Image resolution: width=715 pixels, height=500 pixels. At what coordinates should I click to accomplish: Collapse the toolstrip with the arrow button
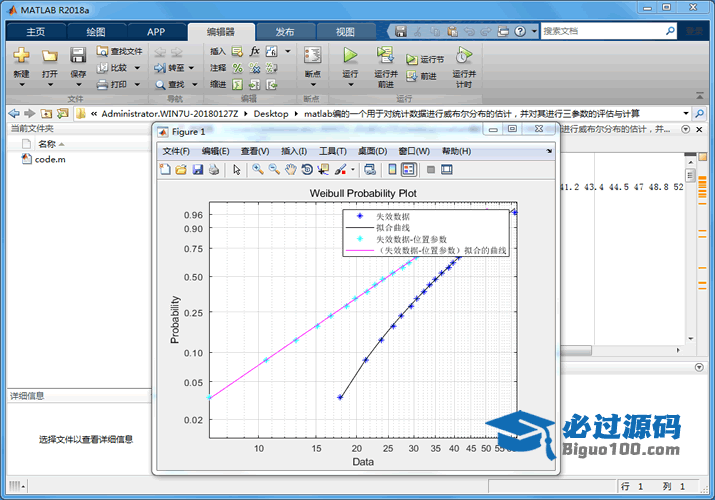(699, 96)
